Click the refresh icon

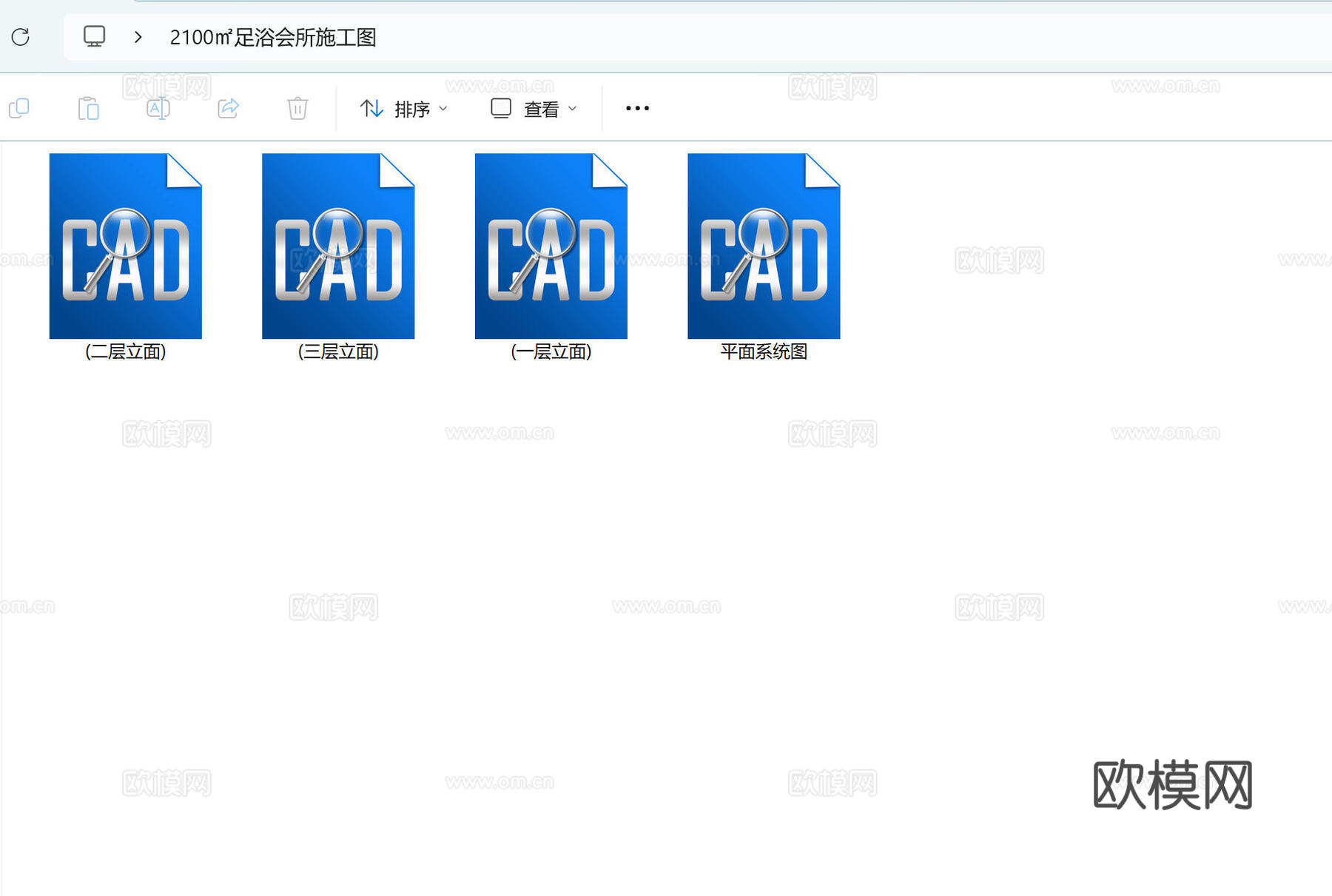21,37
